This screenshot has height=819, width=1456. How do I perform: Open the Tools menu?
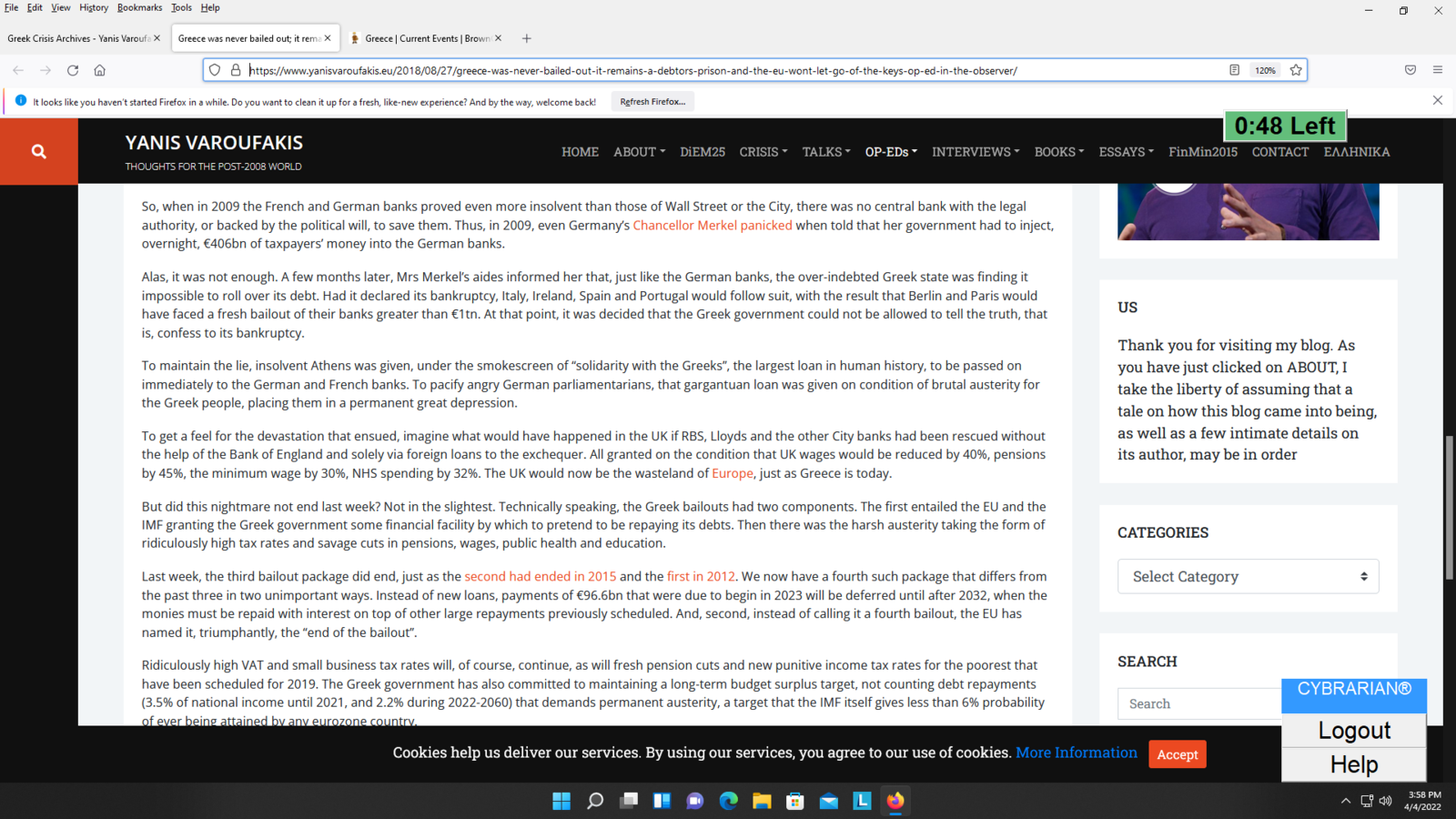coord(182,7)
